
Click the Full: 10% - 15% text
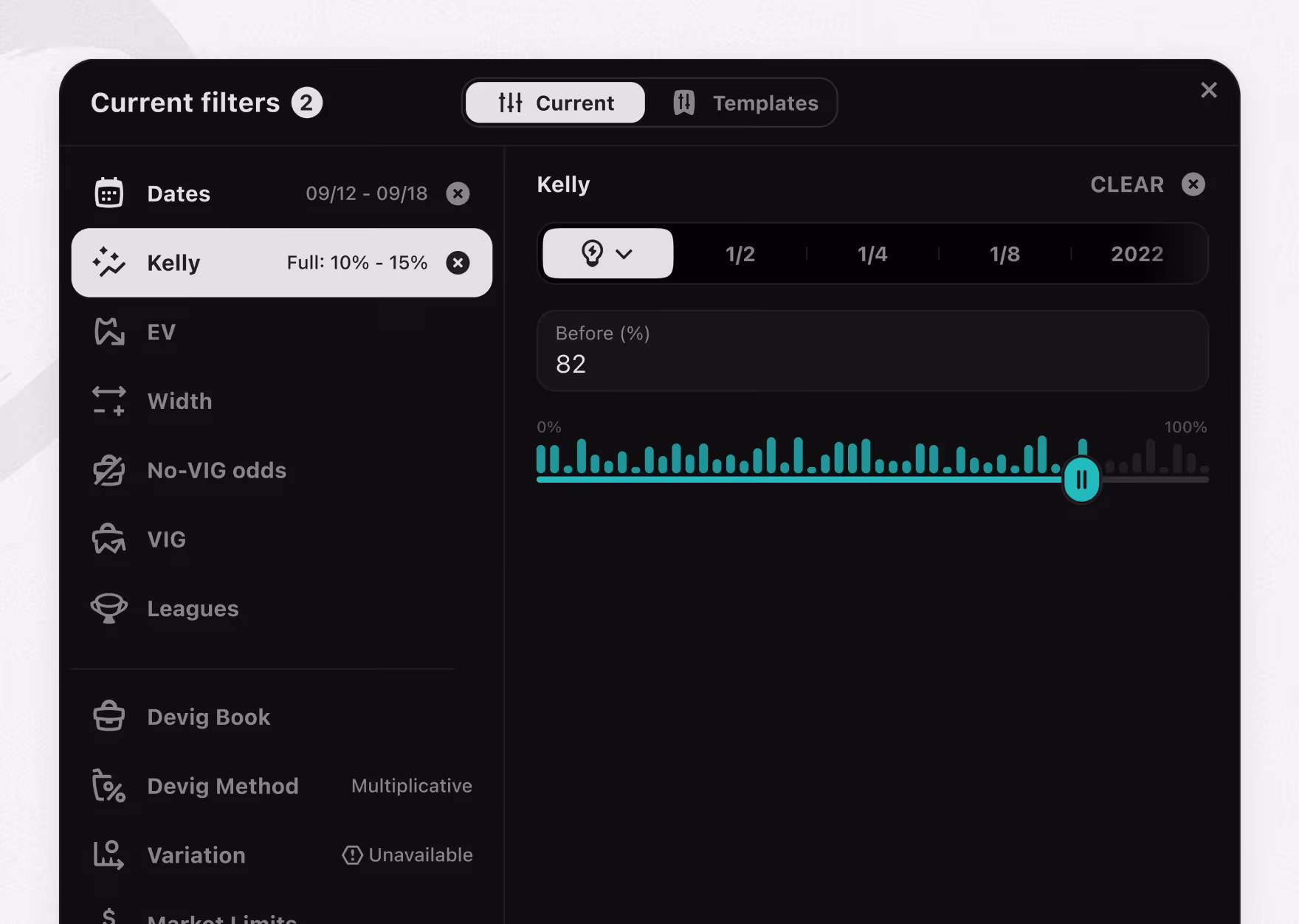[x=357, y=263]
